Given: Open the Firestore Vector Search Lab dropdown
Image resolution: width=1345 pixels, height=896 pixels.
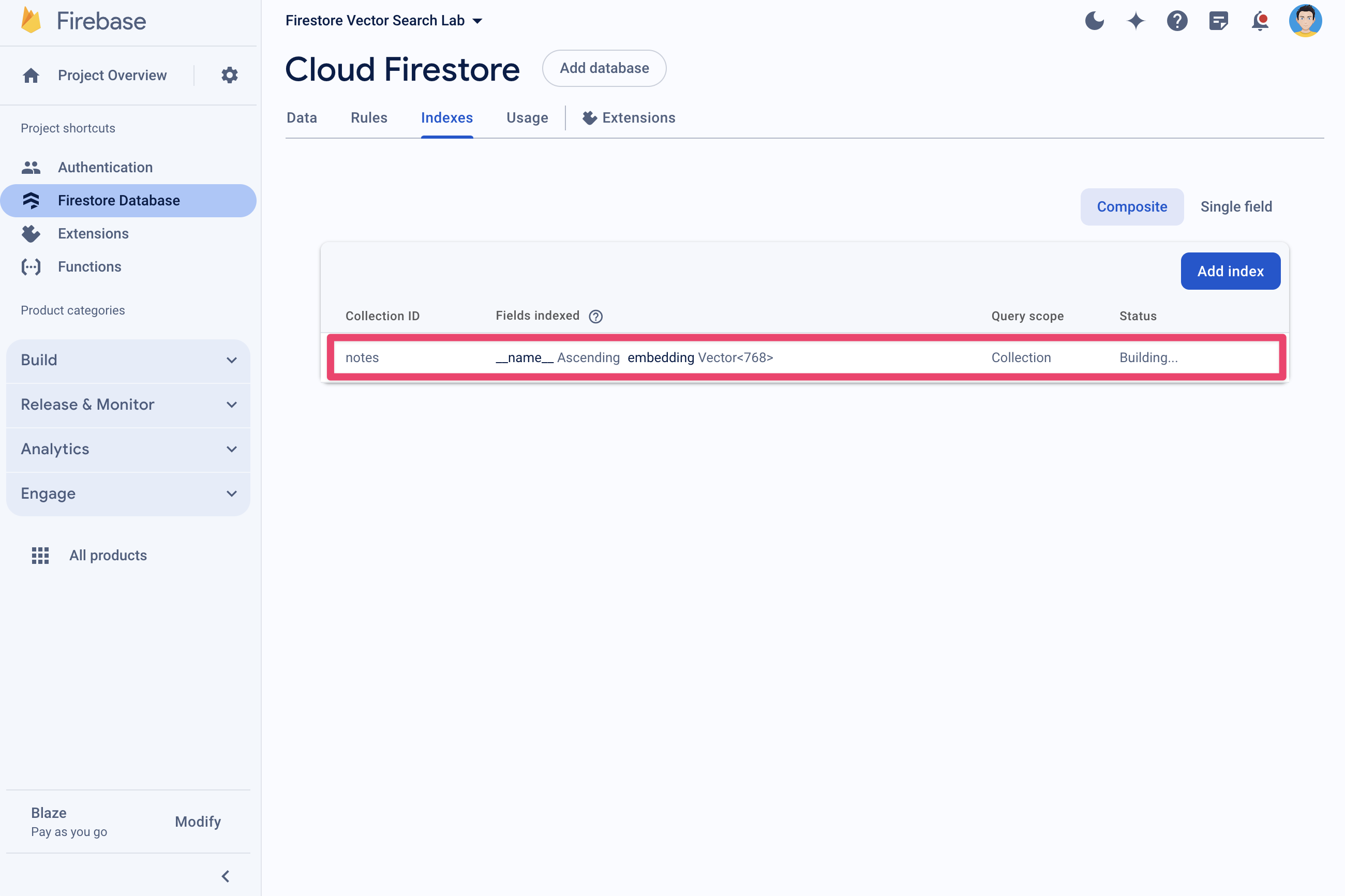Looking at the screenshot, I should [478, 20].
